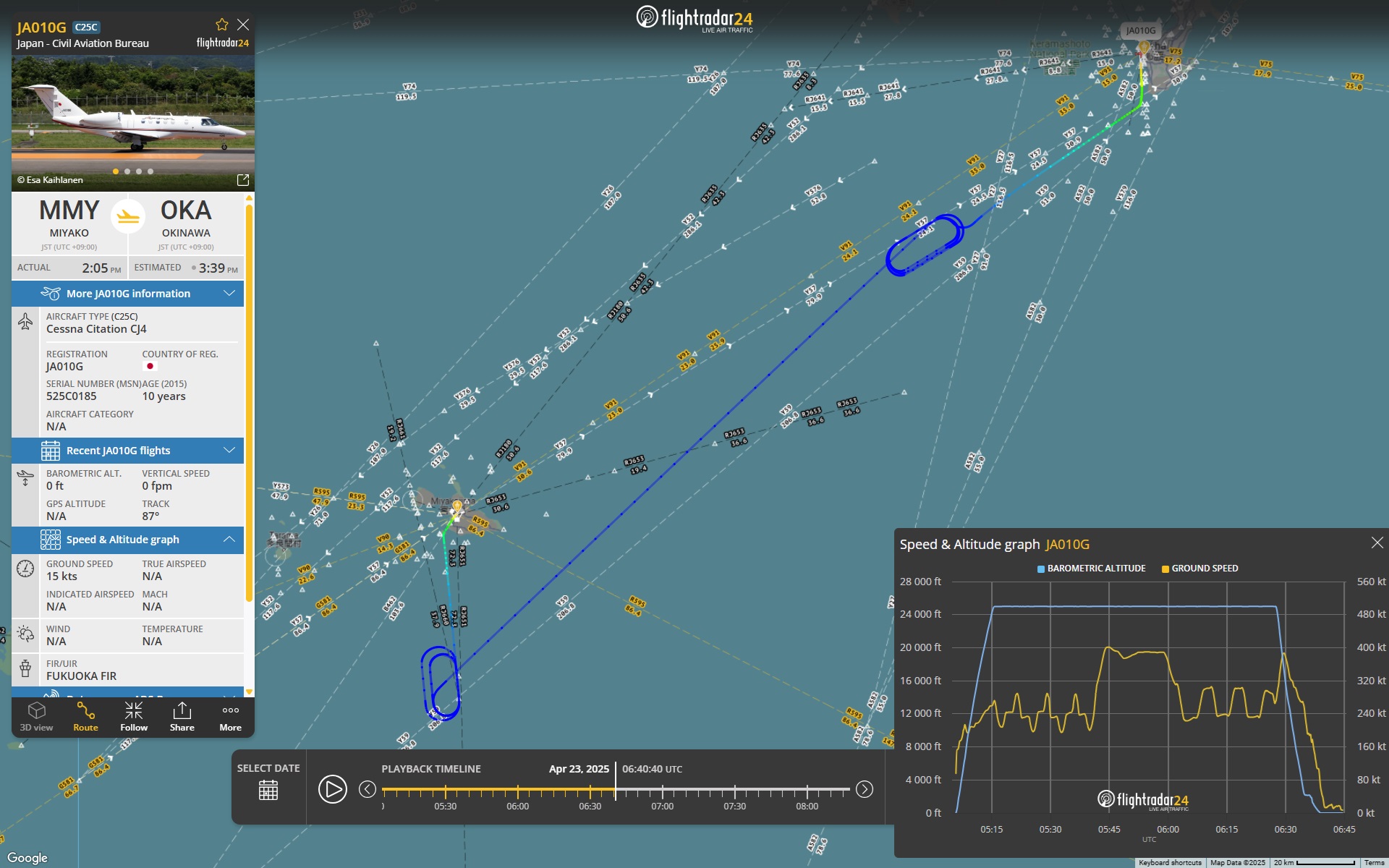Step playback timeline backward
The image size is (1389, 868).
[x=368, y=789]
